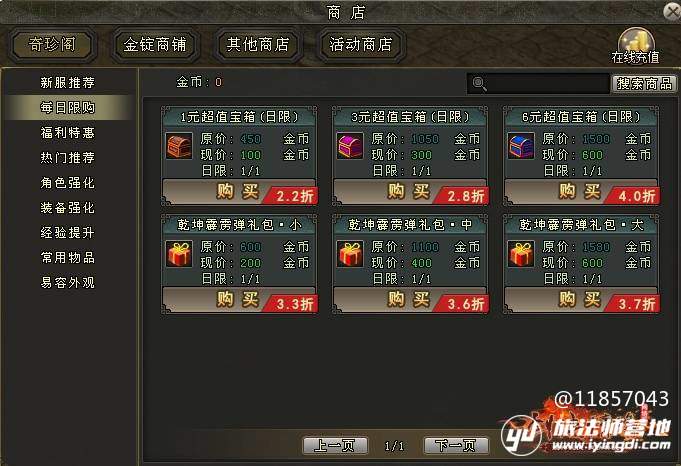Image resolution: width=681 pixels, height=466 pixels.
Task: Click the 6元超值宝箱 blue chest icon
Action: click(521, 146)
